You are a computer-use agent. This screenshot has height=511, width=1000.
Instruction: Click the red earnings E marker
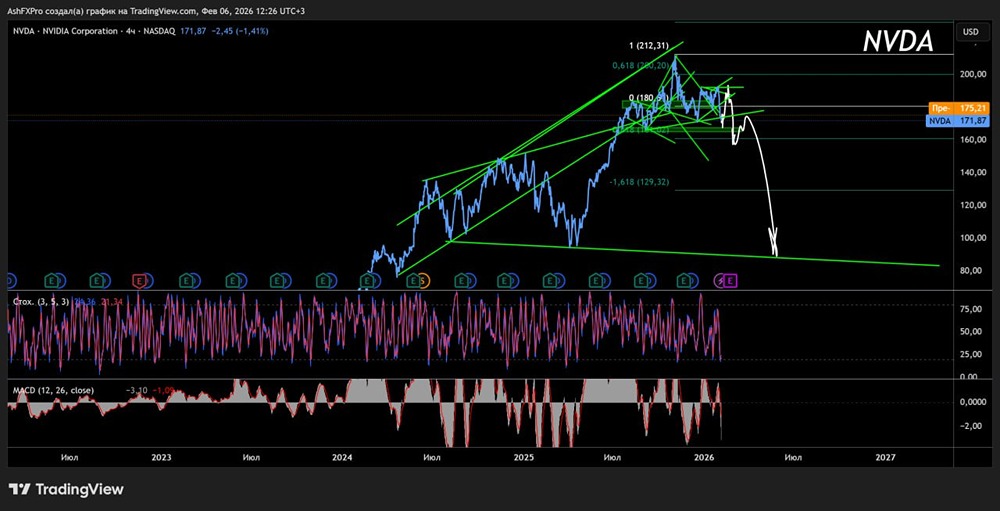click(x=138, y=279)
